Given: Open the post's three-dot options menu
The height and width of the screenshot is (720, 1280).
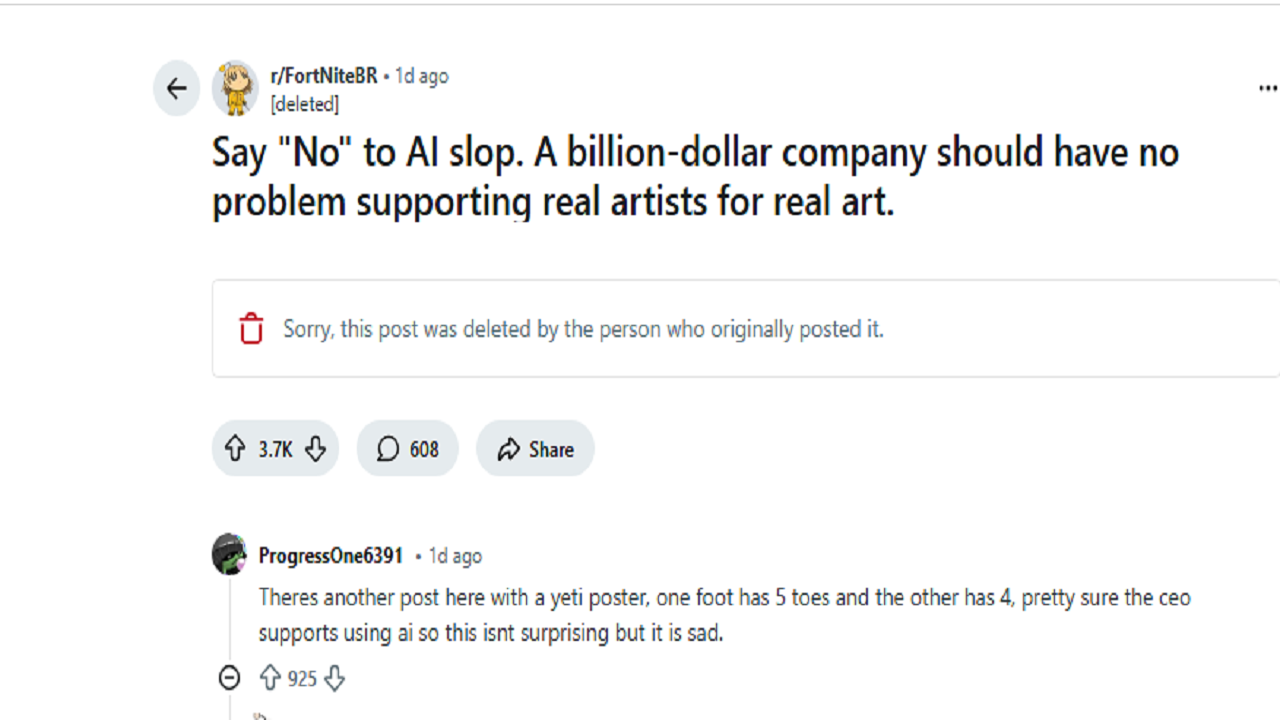Looking at the screenshot, I should pyautogui.click(x=1267, y=89).
